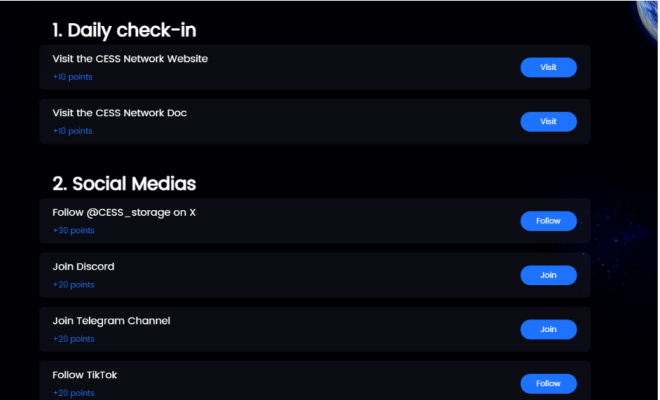This screenshot has width=660, height=400.
Task: Click the 'Join Discord' task title
Action: click(x=83, y=267)
